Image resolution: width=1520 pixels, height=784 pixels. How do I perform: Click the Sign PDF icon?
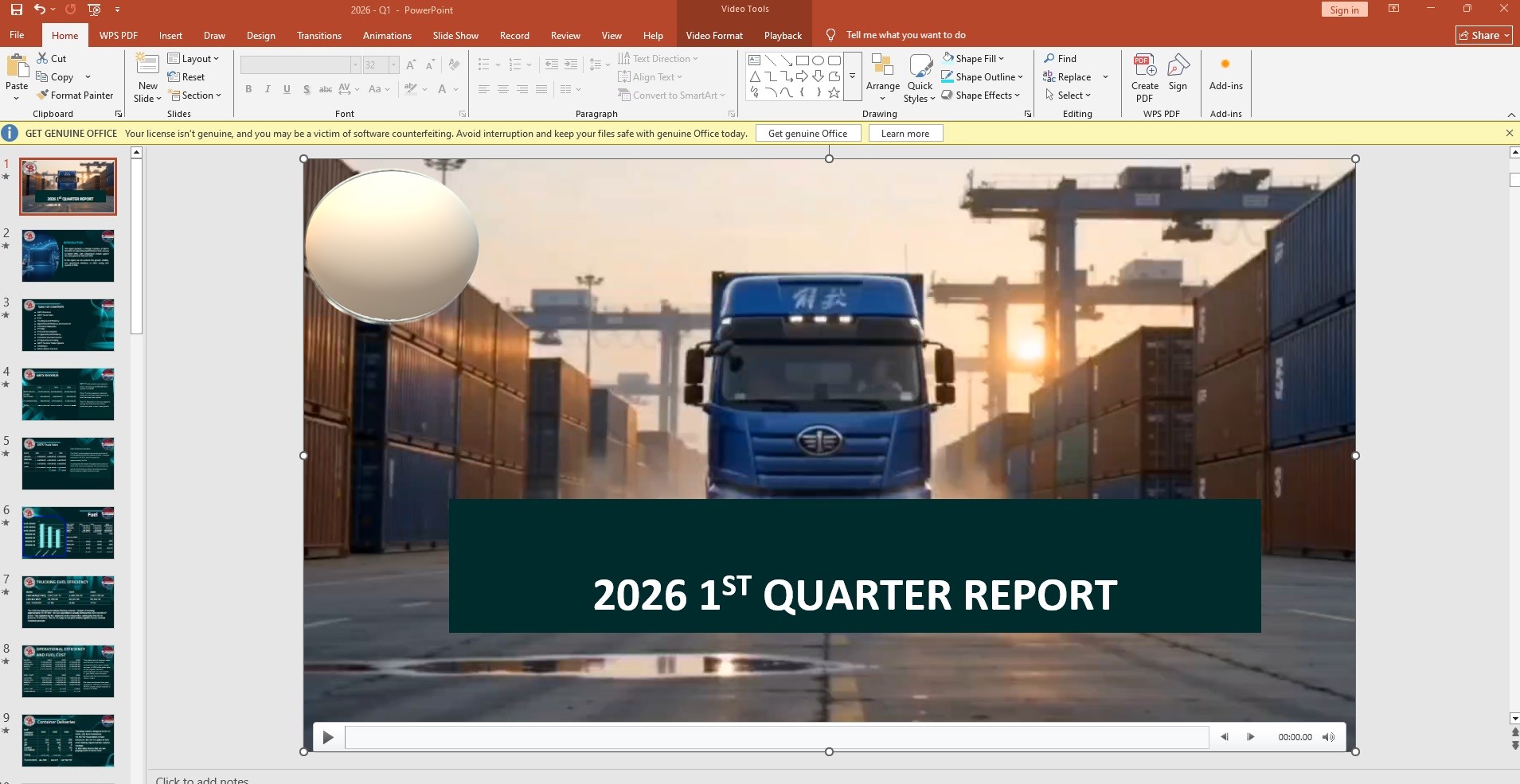[x=1178, y=65]
